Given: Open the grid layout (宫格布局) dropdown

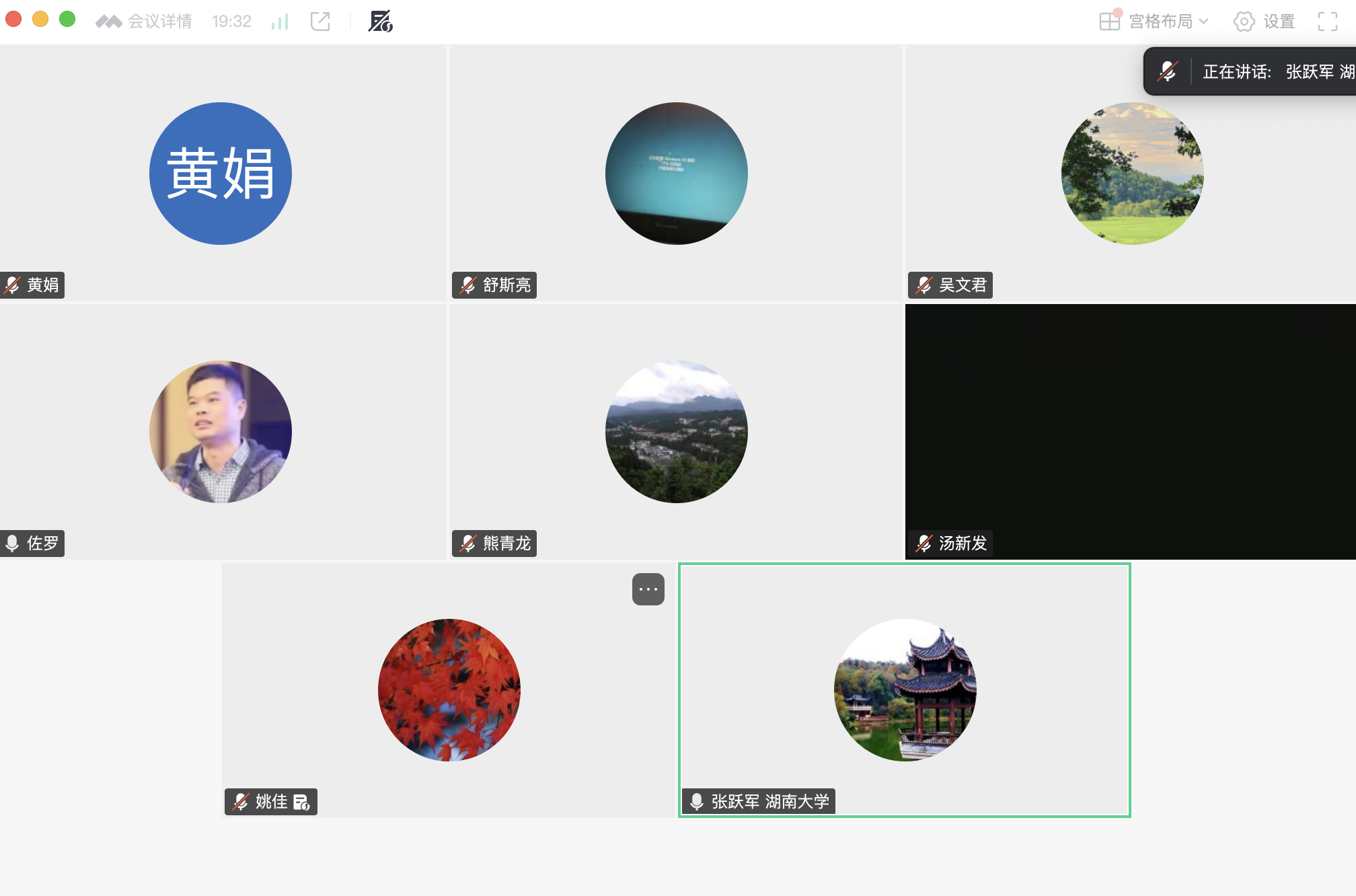Looking at the screenshot, I should (x=1153, y=22).
